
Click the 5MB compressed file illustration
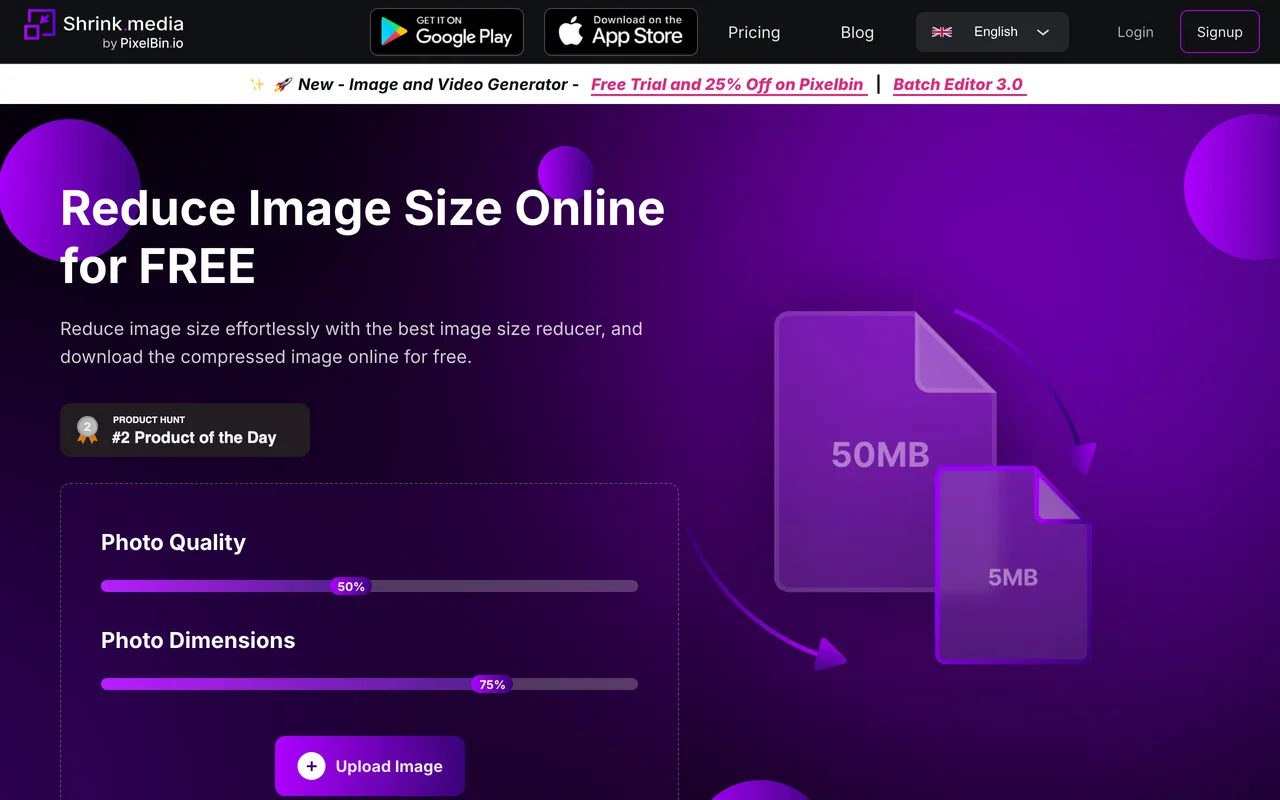(1013, 566)
